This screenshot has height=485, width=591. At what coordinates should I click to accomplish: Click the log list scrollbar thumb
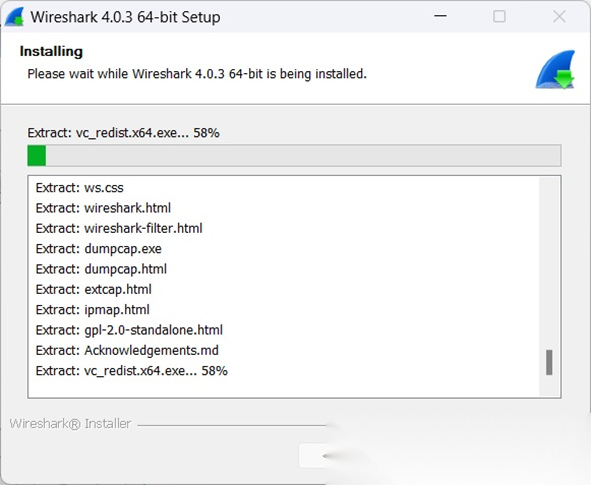click(x=549, y=362)
